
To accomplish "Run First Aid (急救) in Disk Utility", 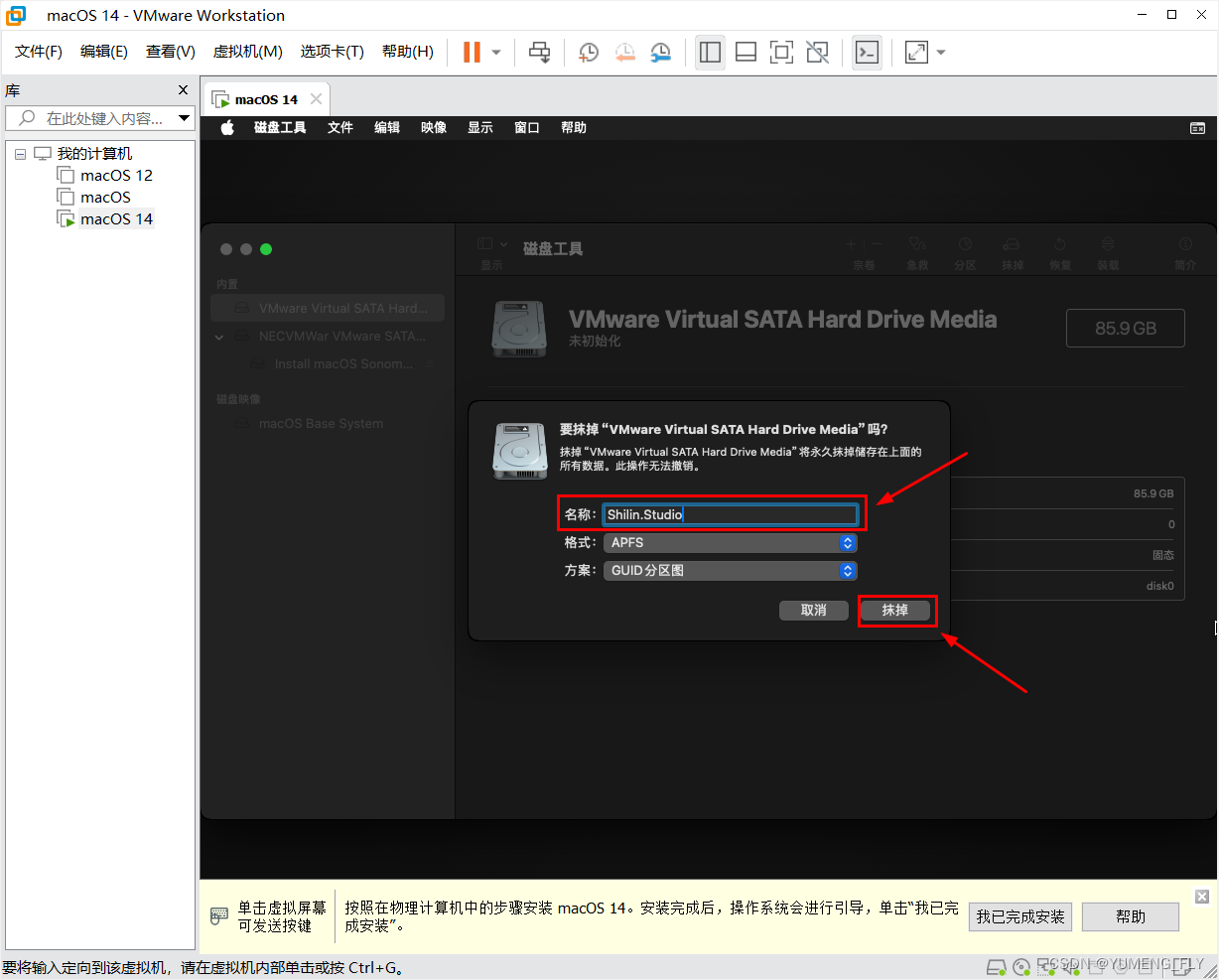I will [918, 250].
